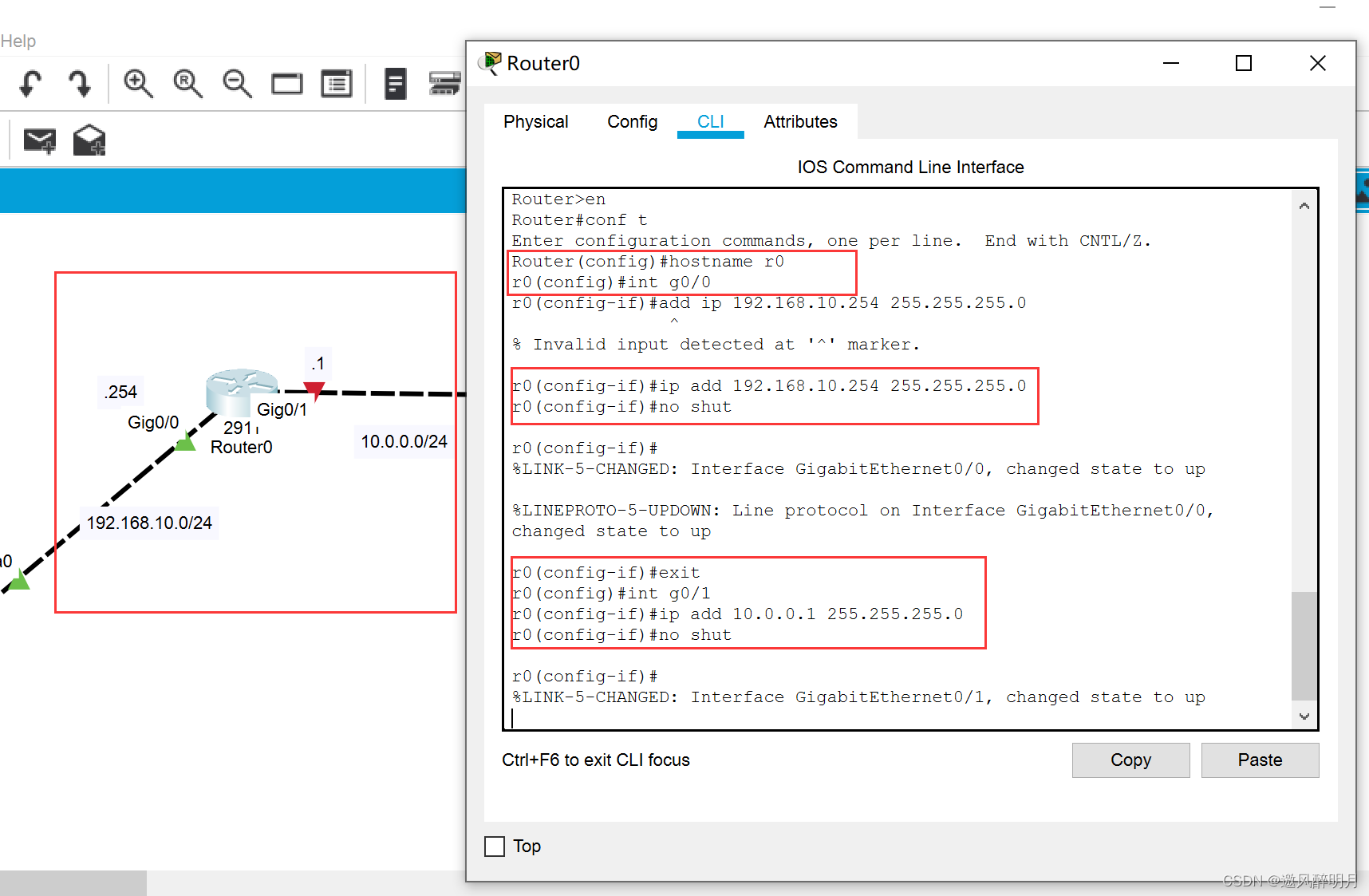Click the .254 address label
The height and width of the screenshot is (896, 1369).
pyautogui.click(x=120, y=393)
